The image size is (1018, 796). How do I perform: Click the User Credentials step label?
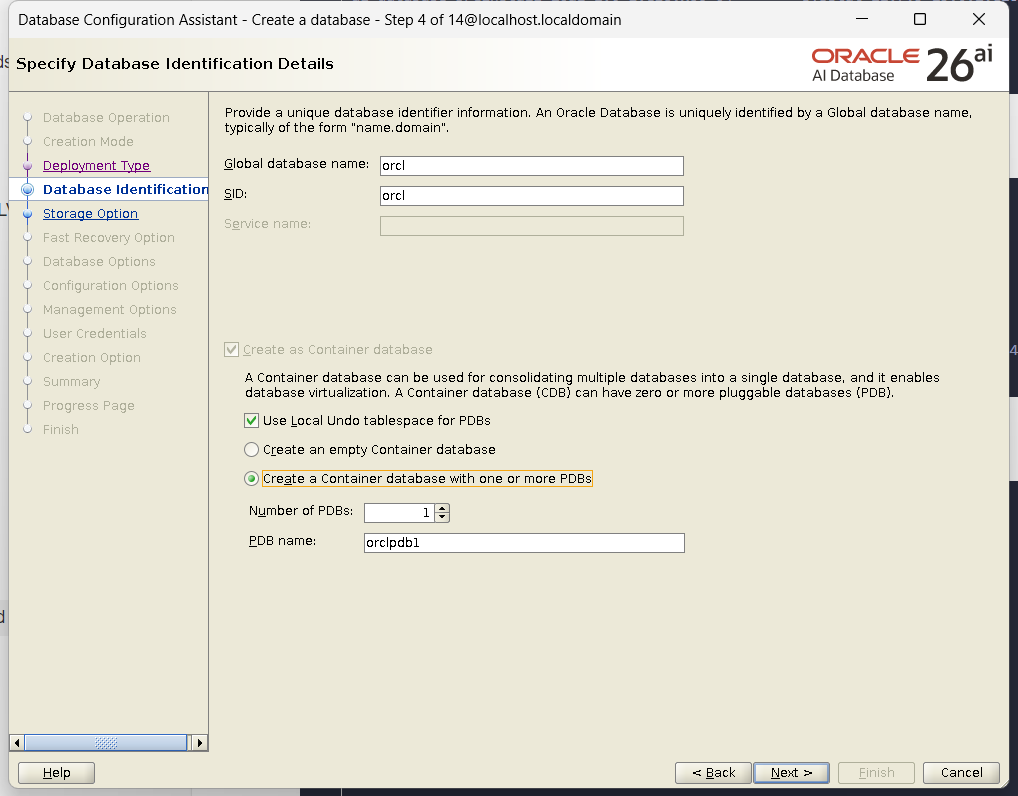pyautogui.click(x=95, y=334)
